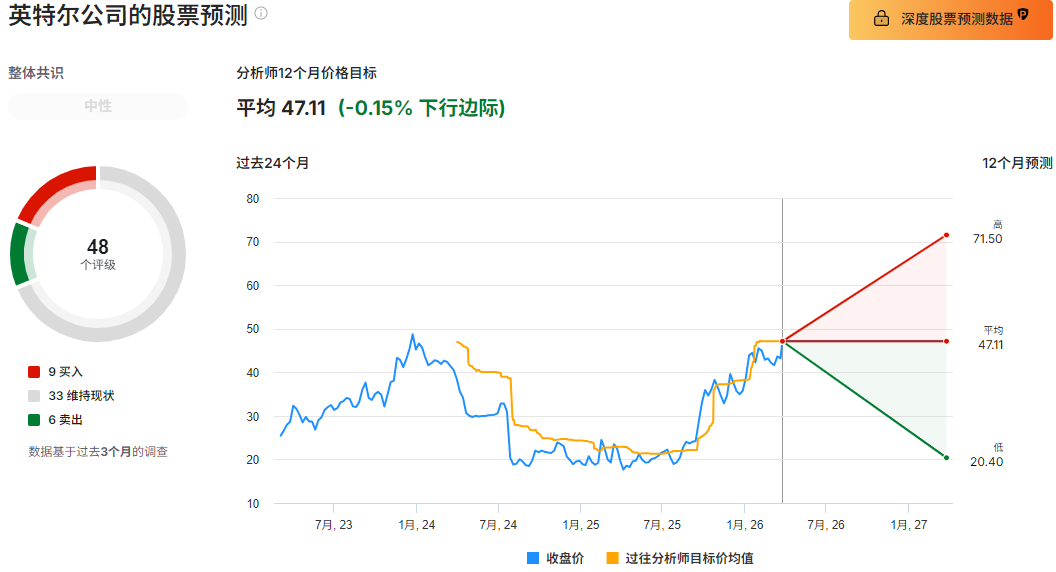The height and width of the screenshot is (572, 1056).
Task: Select the red 买入 legend square
Action: tap(34, 372)
